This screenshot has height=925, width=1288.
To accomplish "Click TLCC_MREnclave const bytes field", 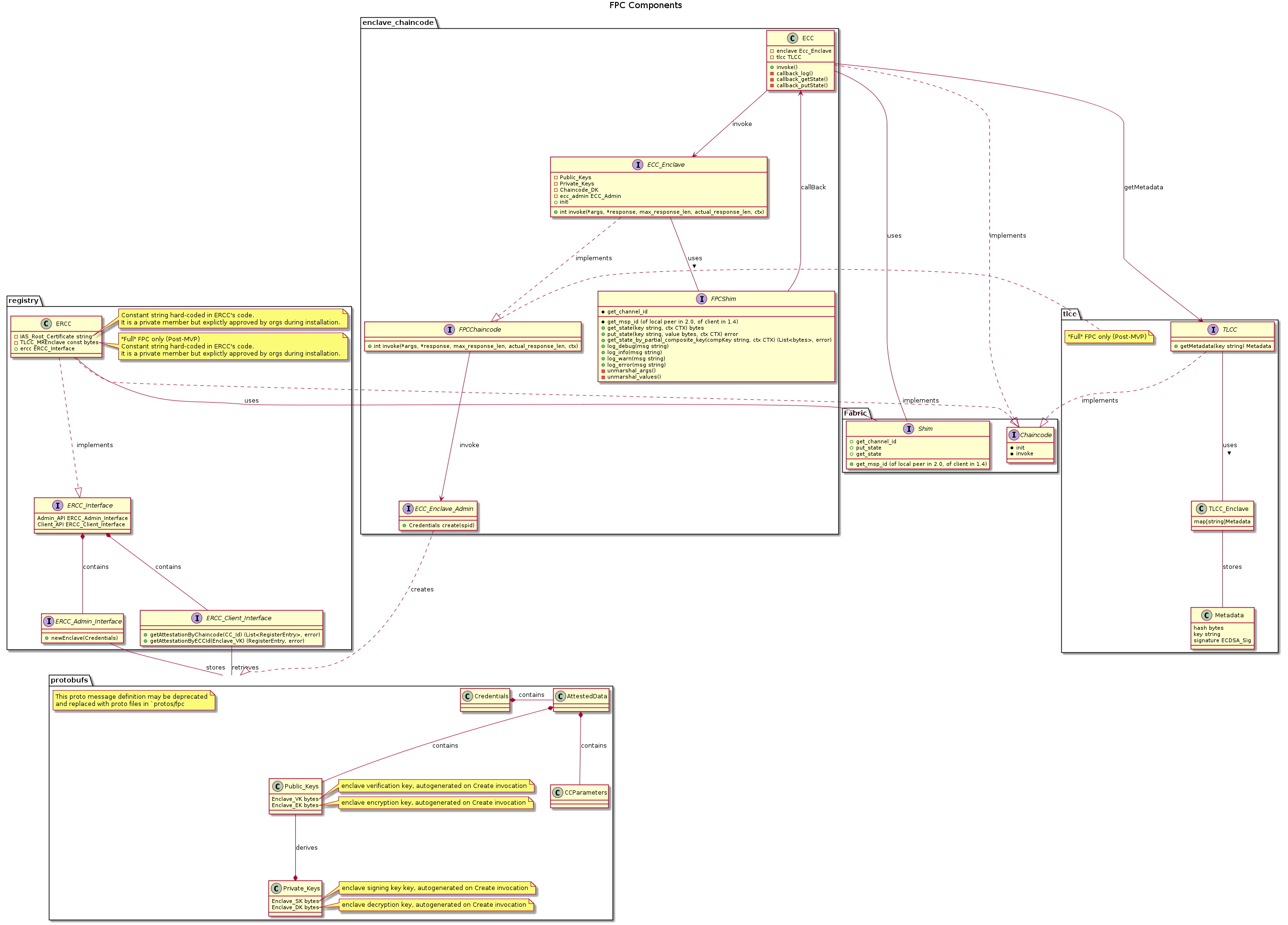I will pyautogui.click(x=59, y=342).
